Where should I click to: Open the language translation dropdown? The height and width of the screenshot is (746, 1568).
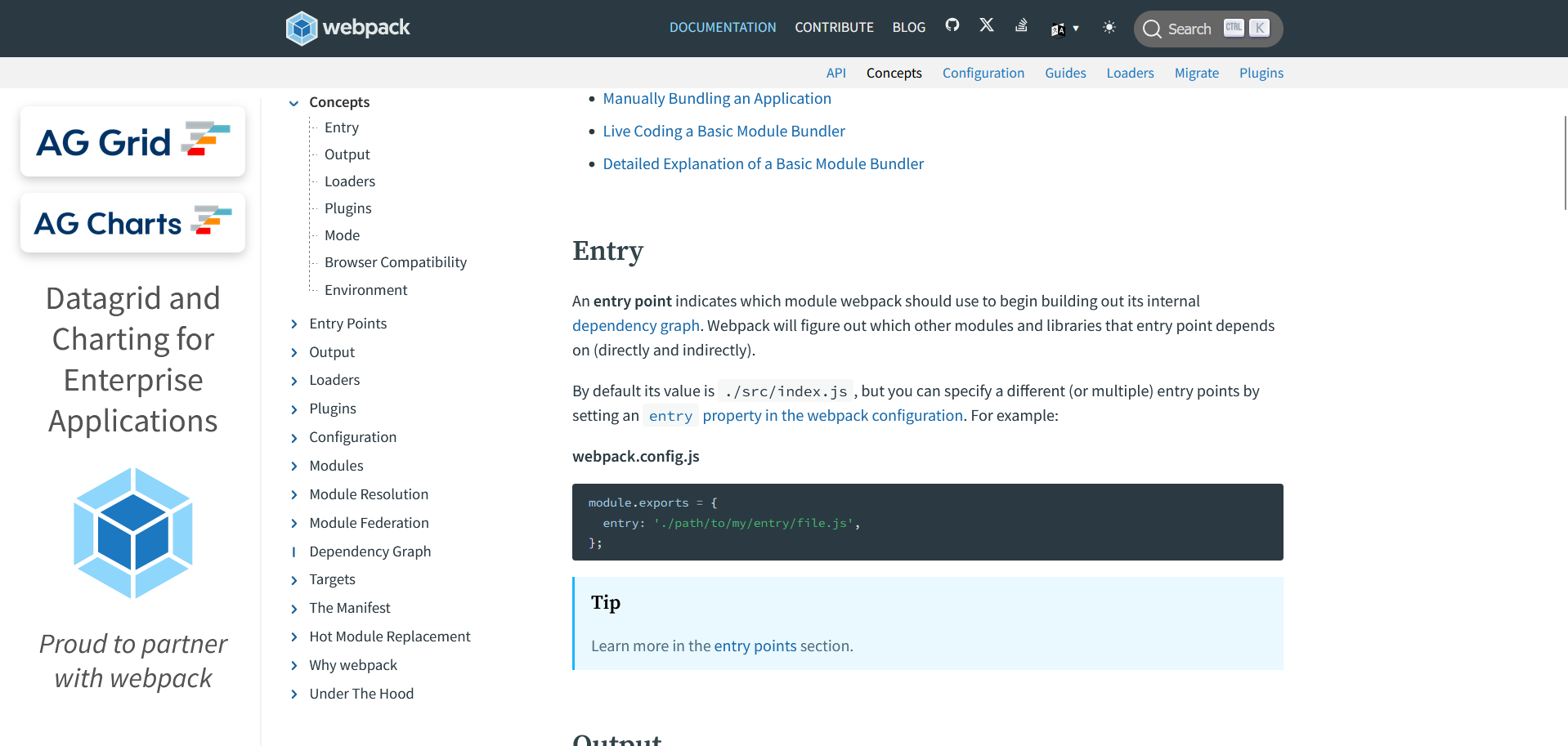pos(1065,29)
